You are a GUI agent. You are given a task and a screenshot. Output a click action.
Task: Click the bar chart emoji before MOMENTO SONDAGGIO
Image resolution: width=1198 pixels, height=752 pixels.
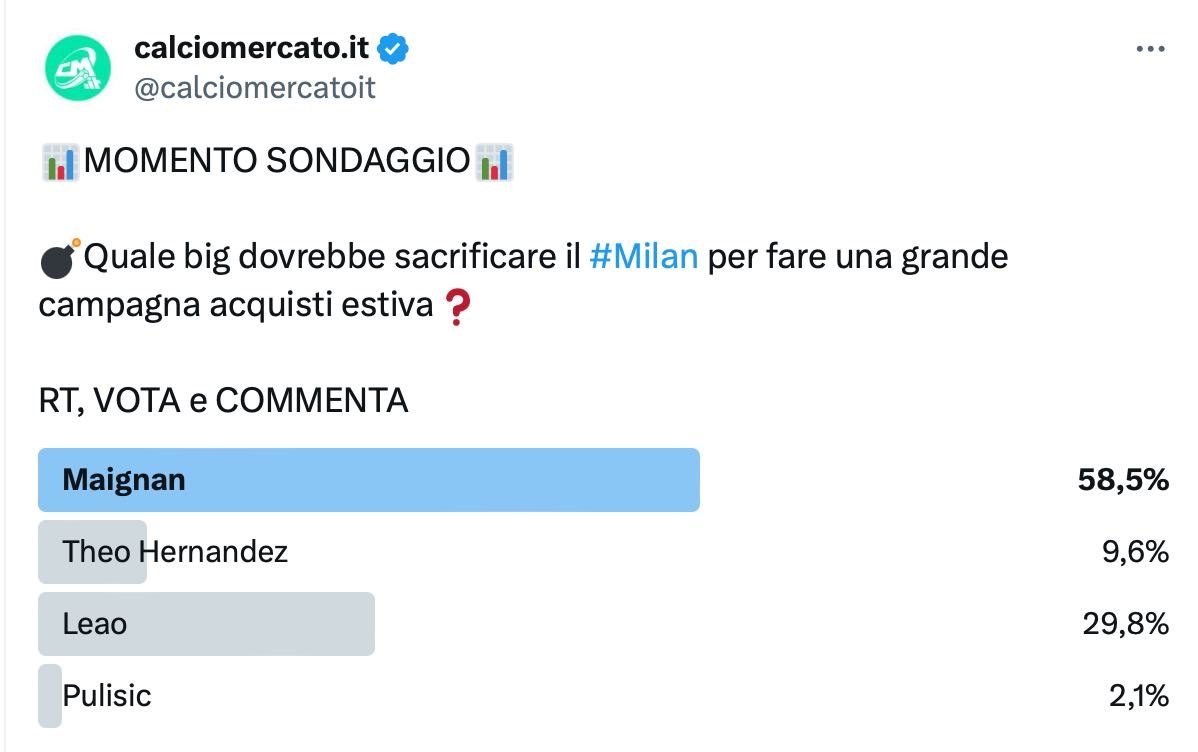point(61,161)
